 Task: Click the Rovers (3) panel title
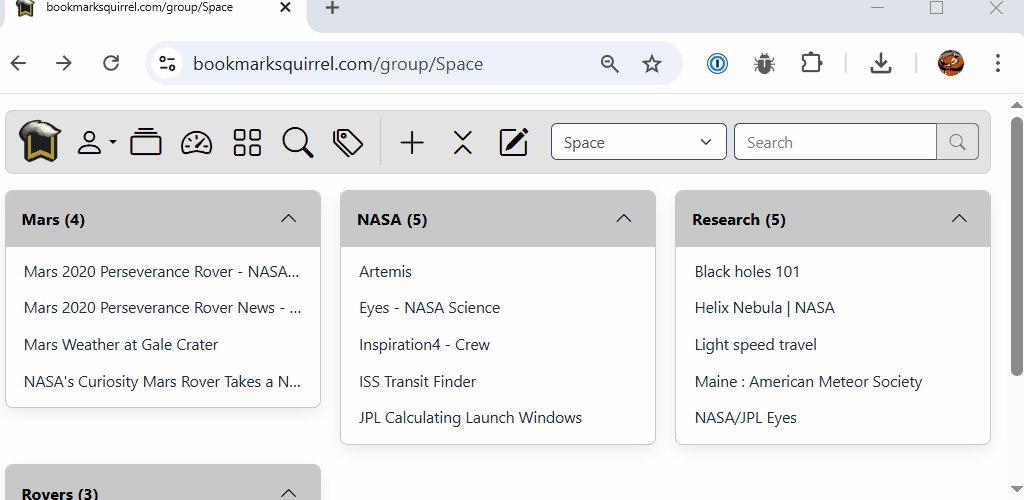(x=60, y=493)
